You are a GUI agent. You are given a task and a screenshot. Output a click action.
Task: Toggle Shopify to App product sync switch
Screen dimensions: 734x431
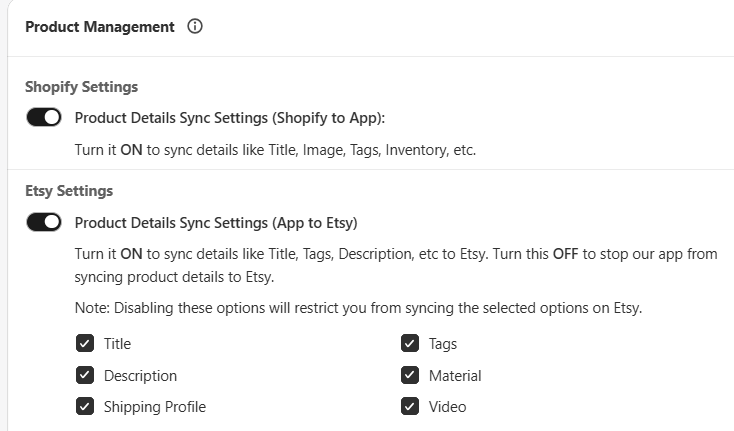click(x=44, y=117)
